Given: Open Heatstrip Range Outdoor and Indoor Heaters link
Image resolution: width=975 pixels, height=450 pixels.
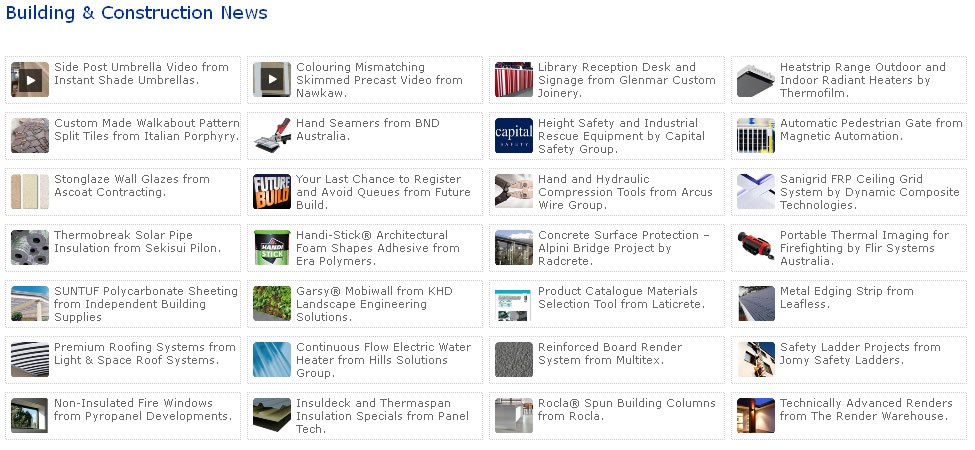Looking at the screenshot, I should tap(862, 80).
